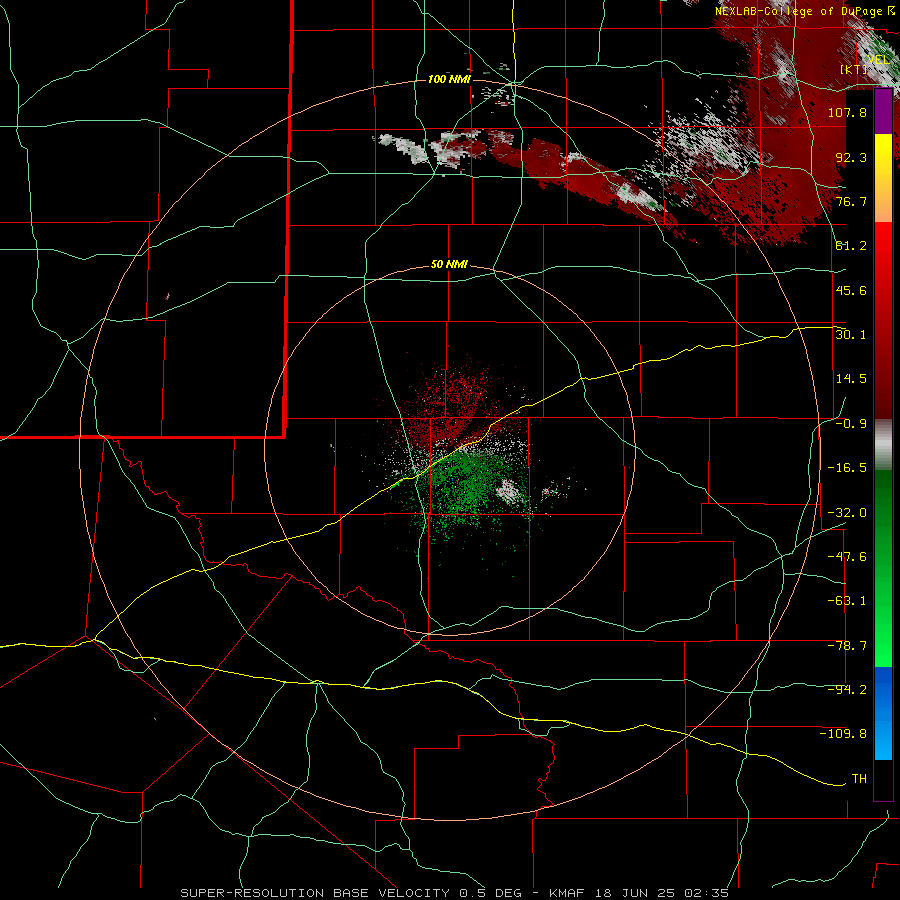Click the Super-Resolution Base Velocity caption text
The width and height of the screenshot is (900, 900).
(455, 893)
